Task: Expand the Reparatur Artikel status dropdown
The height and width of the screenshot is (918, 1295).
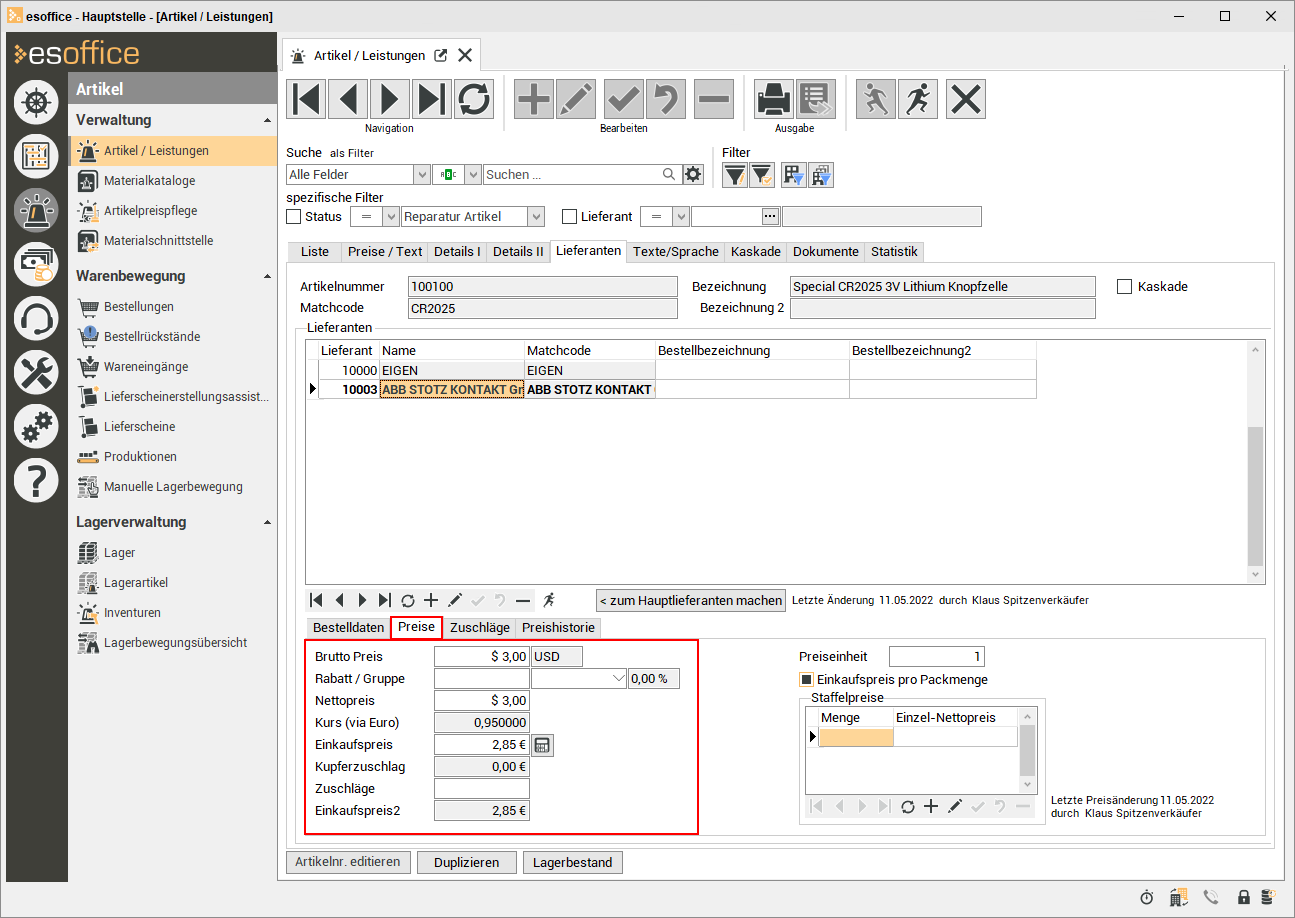Action: coord(536,217)
